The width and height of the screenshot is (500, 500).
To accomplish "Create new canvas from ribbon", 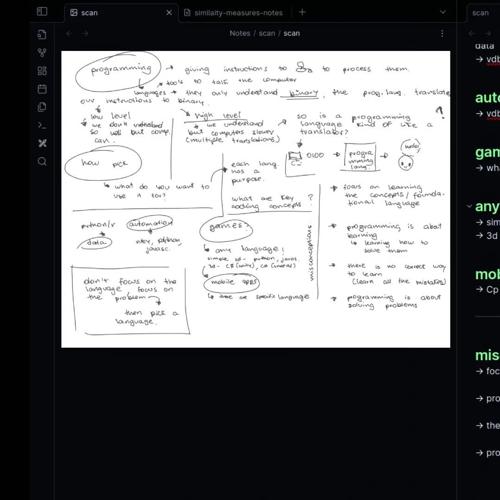I will (42, 71).
